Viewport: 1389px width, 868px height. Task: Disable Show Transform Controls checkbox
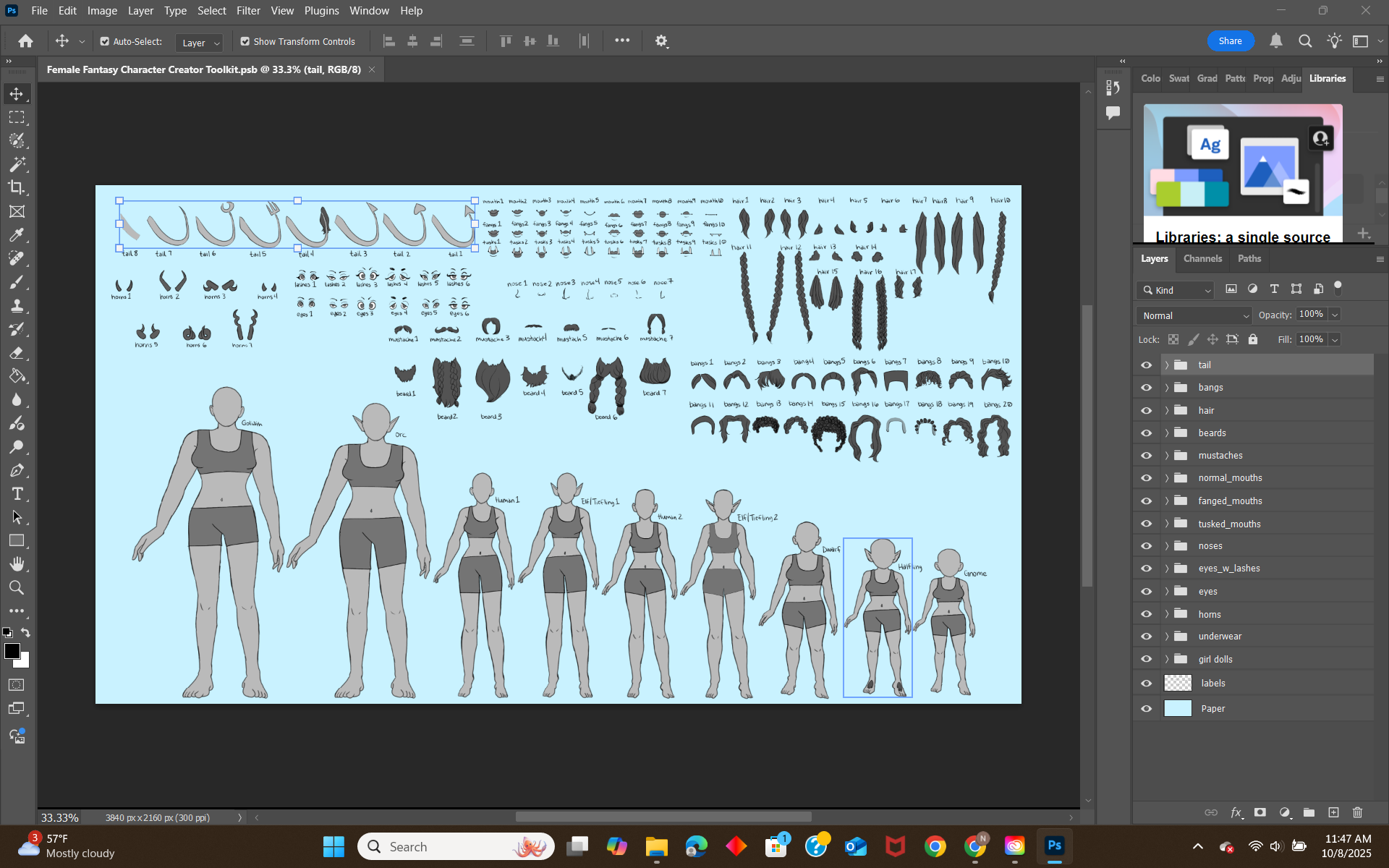(x=245, y=41)
